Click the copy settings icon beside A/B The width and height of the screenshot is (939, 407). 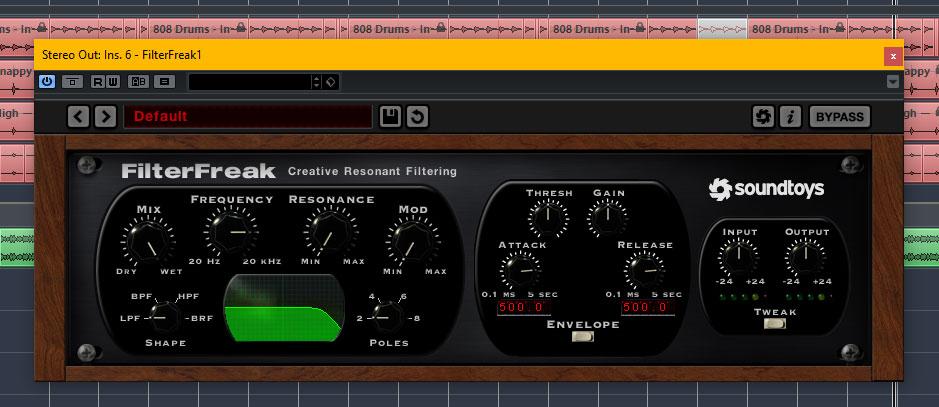click(x=164, y=81)
